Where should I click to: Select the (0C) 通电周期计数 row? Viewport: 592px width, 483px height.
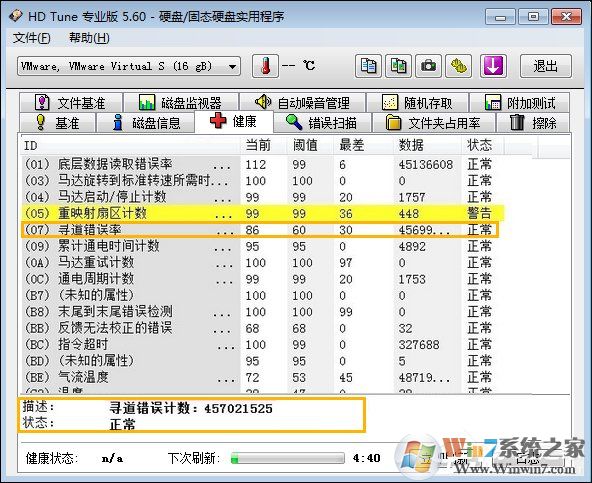262,279
